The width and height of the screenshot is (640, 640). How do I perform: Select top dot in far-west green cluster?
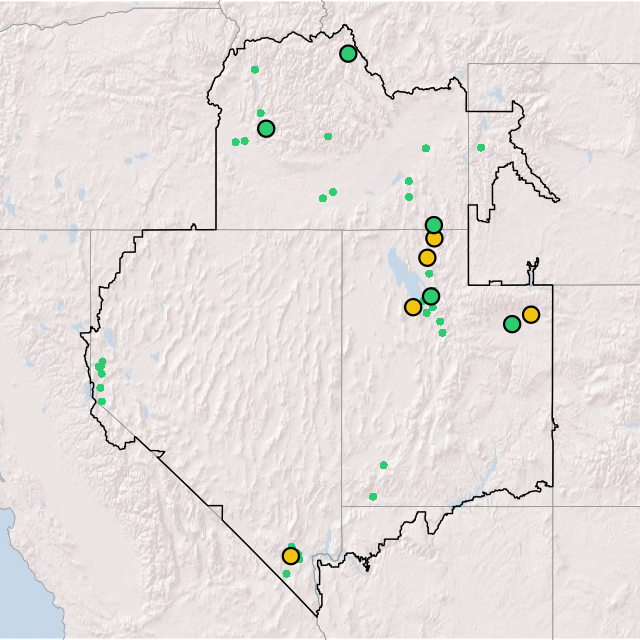[x=103, y=361]
